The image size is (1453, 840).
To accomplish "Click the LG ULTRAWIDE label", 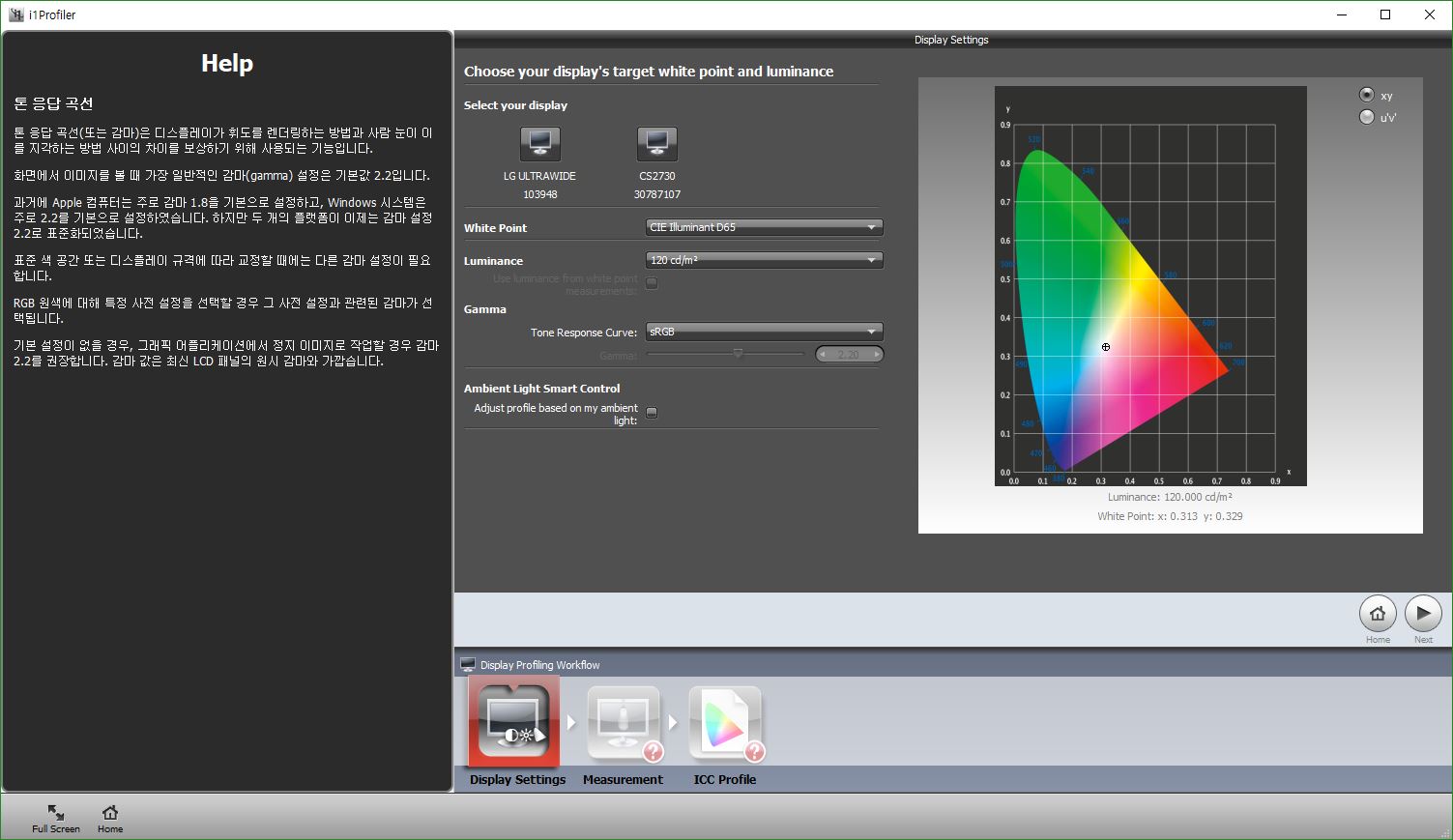I will click(x=539, y=176).
